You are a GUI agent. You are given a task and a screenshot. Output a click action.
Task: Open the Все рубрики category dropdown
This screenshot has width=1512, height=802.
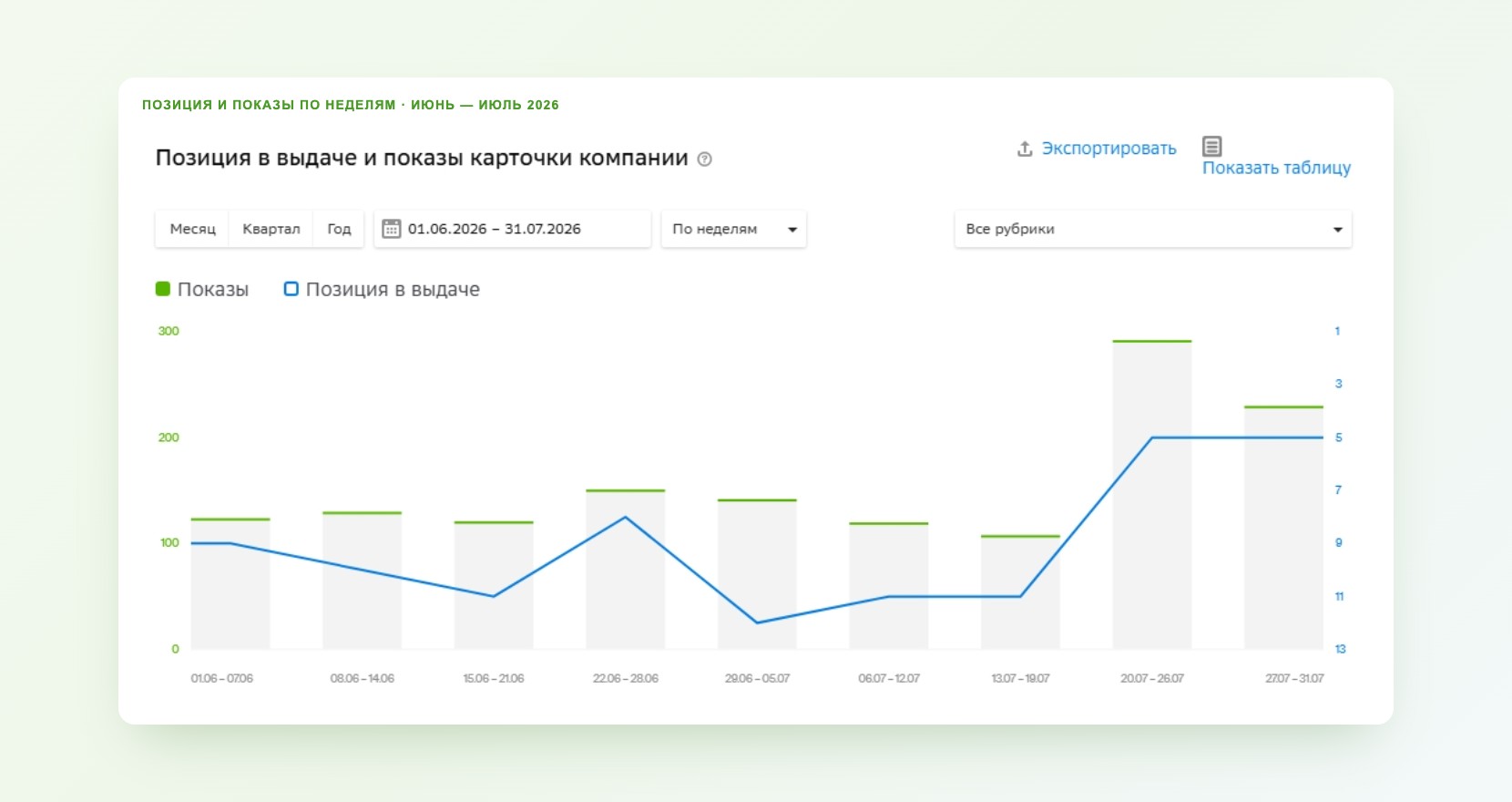(x=1153, y=229)
